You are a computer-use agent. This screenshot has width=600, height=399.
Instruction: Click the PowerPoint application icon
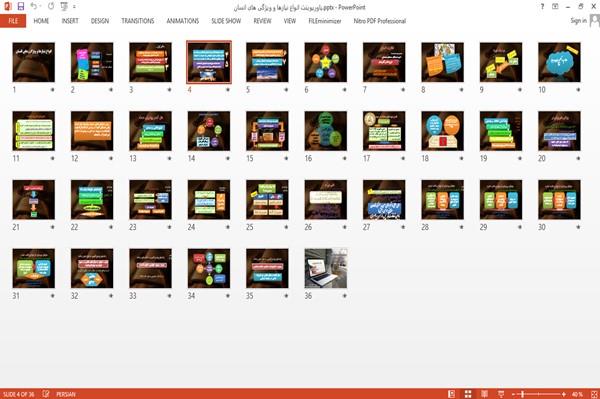[x=7, y=7]
